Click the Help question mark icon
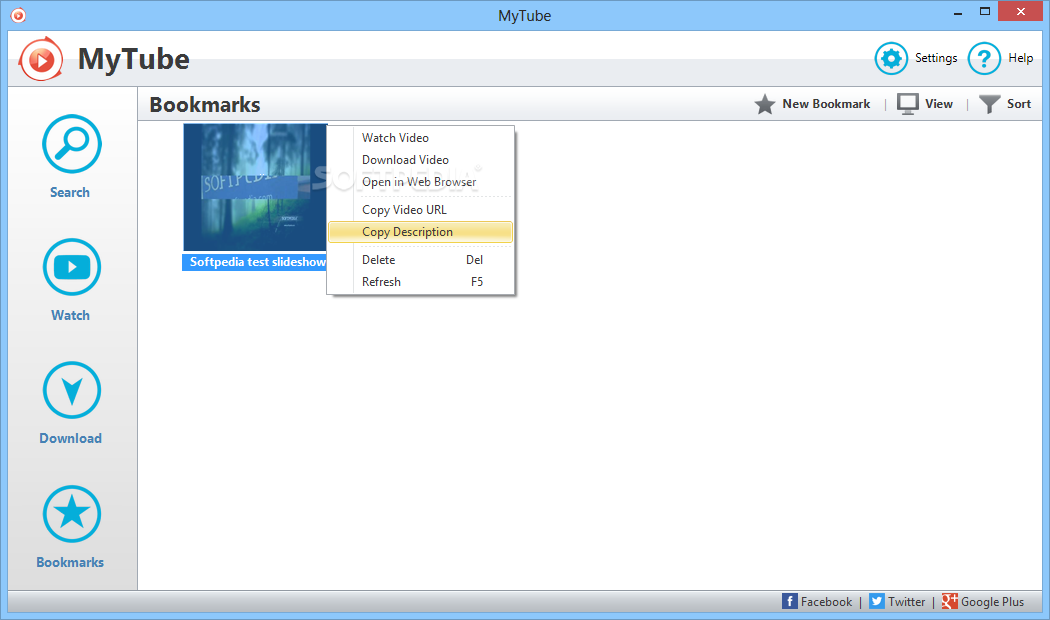This screenshot has width=1050, height=620. tap(984, 58)
